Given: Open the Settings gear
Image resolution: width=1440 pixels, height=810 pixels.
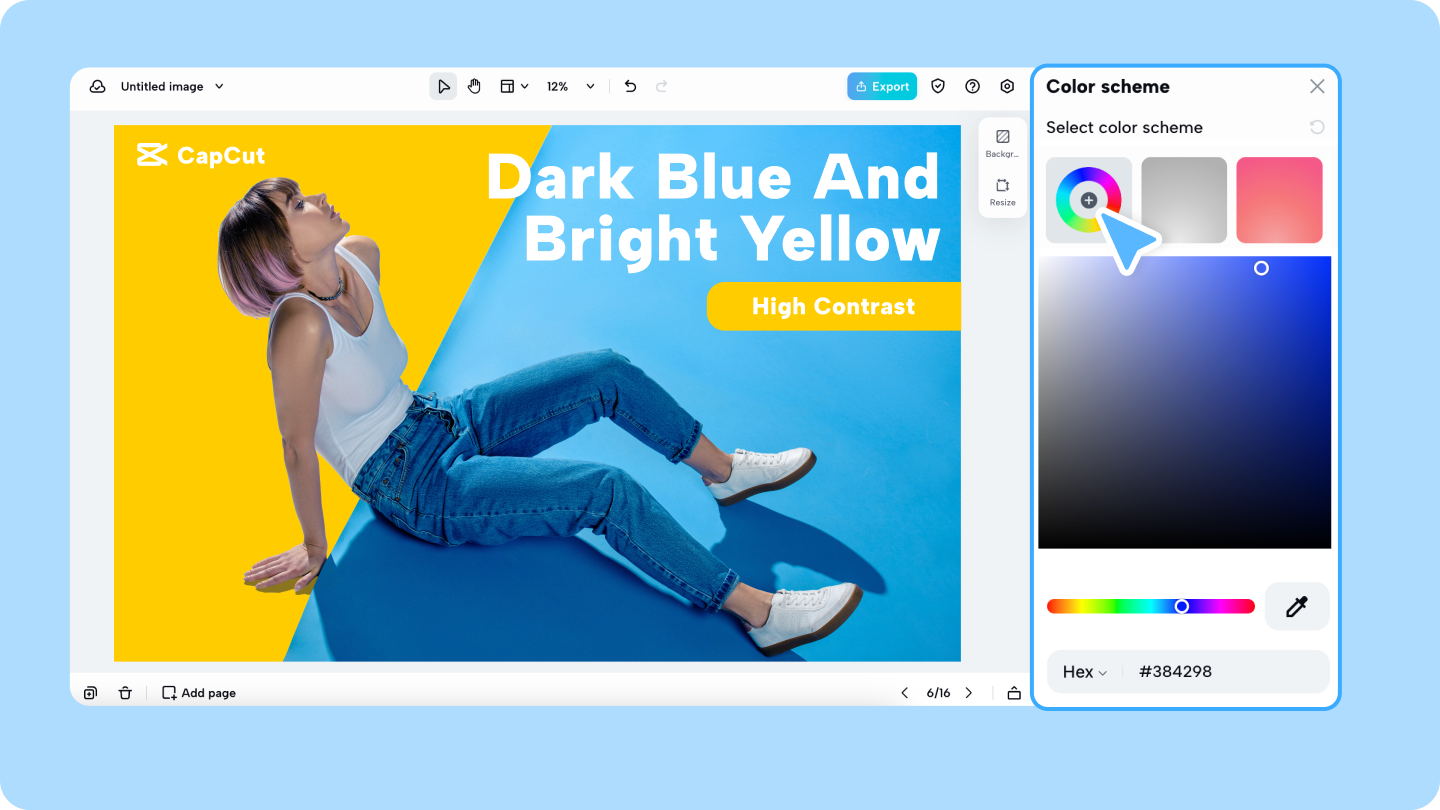Looking at the screenshot, I should click(1007, 86).
